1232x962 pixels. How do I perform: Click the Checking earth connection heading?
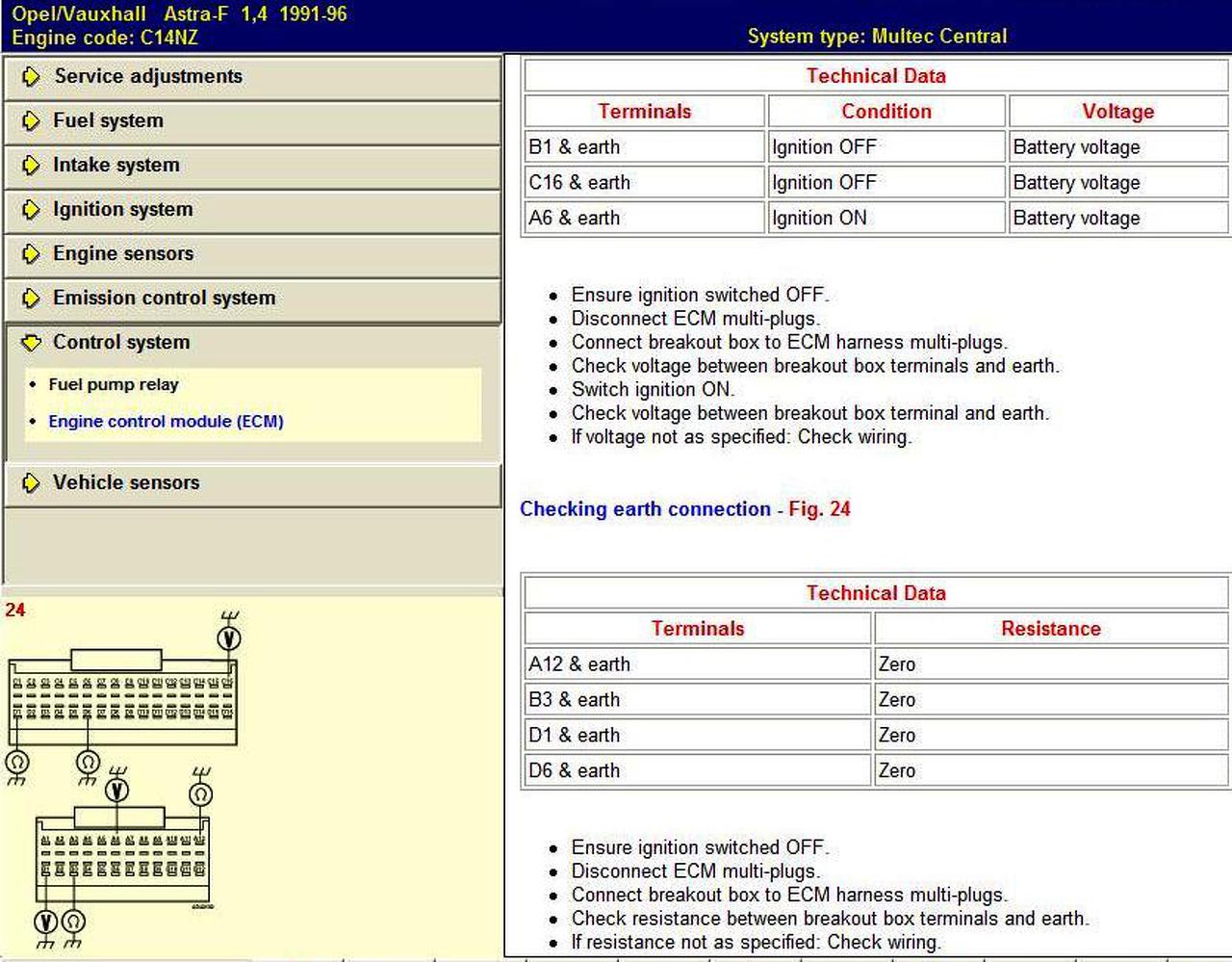645,509
